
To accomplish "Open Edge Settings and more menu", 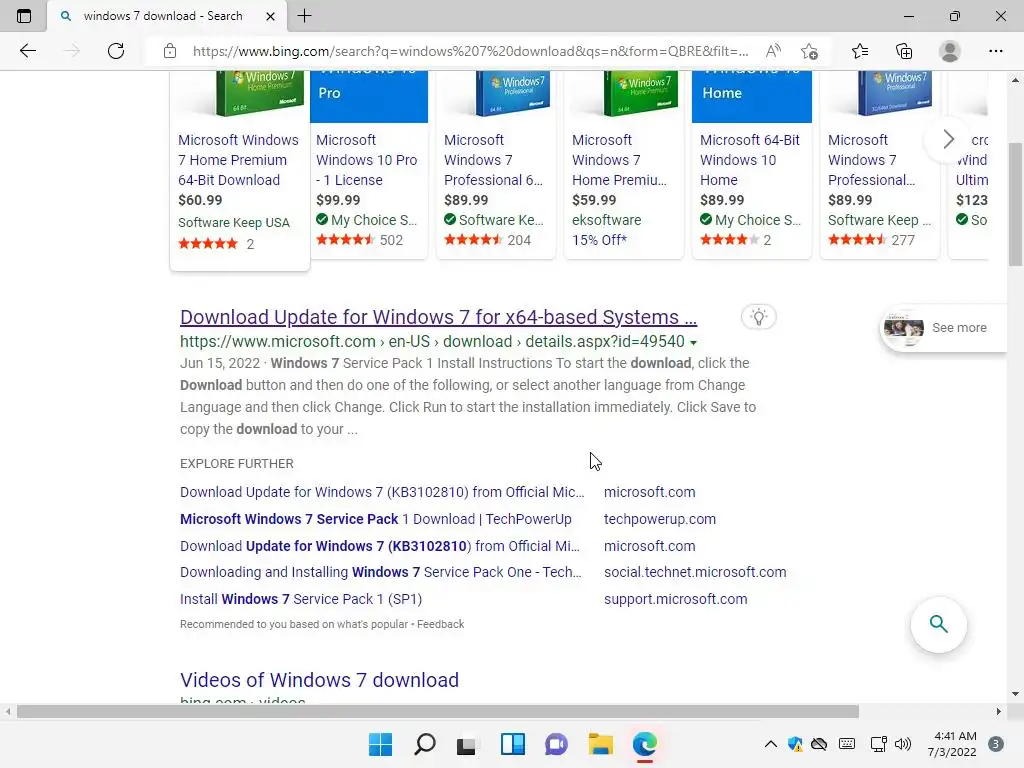I will 995,51.
